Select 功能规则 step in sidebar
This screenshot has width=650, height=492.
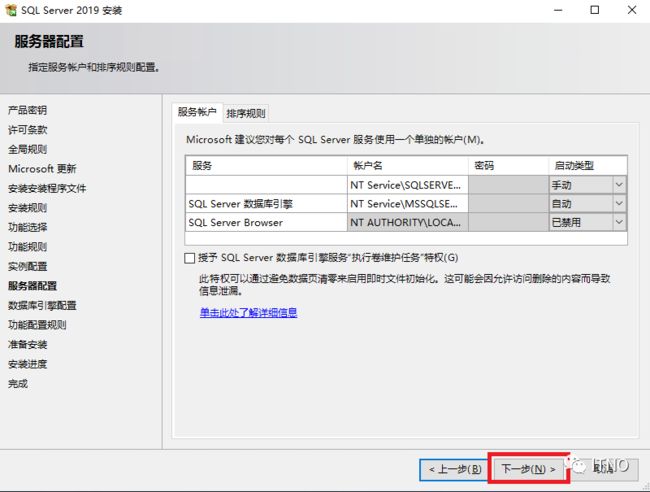(x=27, y=247)
